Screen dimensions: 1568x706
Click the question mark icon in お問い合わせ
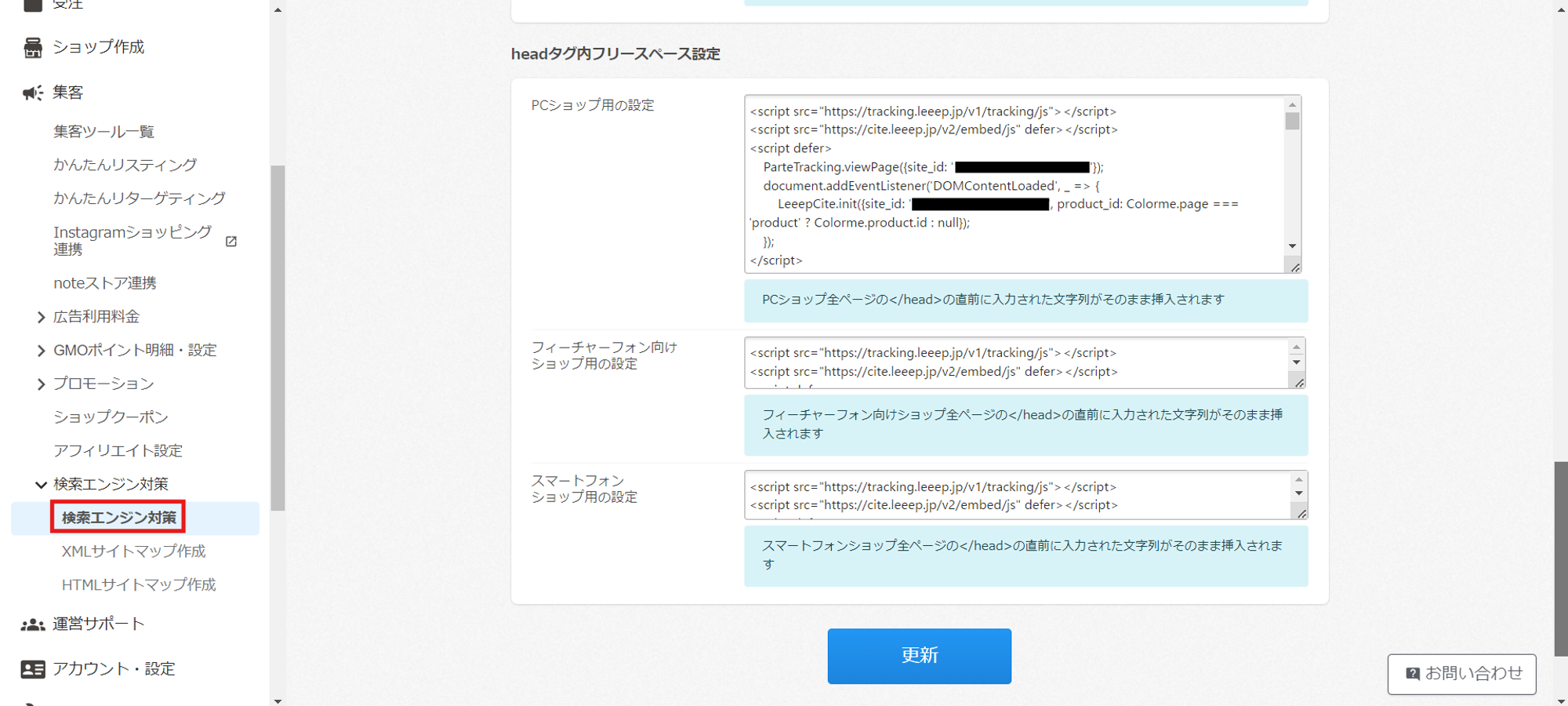pyautogui.click(x=1413, y=674)
